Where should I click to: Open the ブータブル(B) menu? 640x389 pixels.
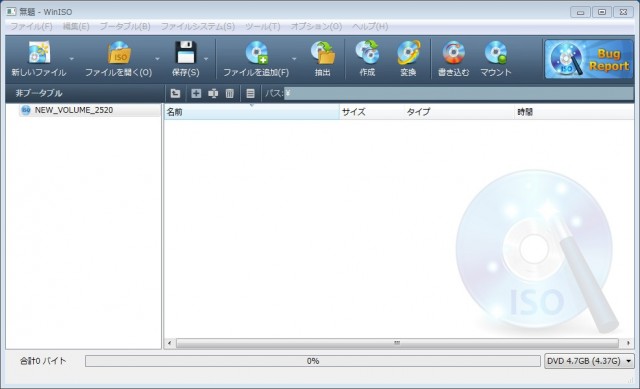coord(125,27)
